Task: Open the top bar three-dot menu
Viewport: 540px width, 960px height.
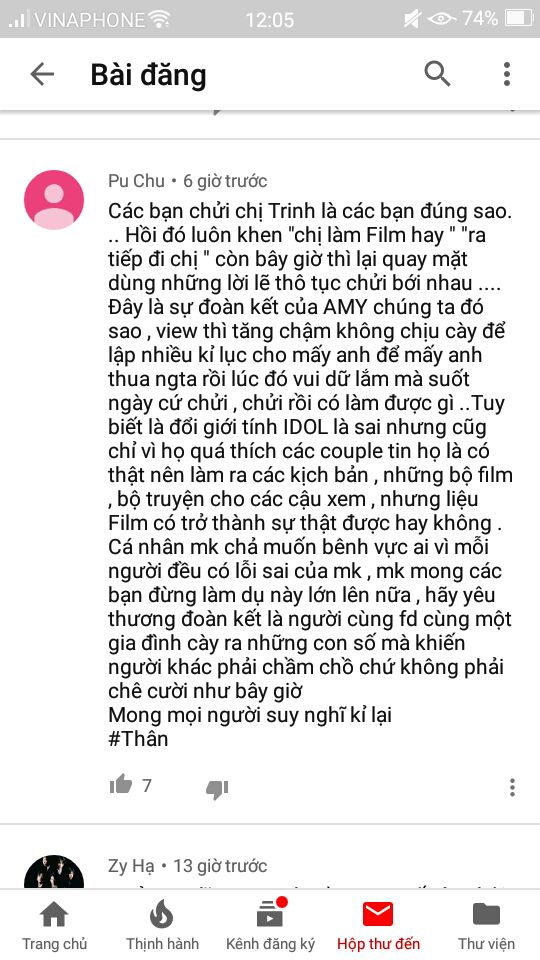Action: [x=506, y=74]
